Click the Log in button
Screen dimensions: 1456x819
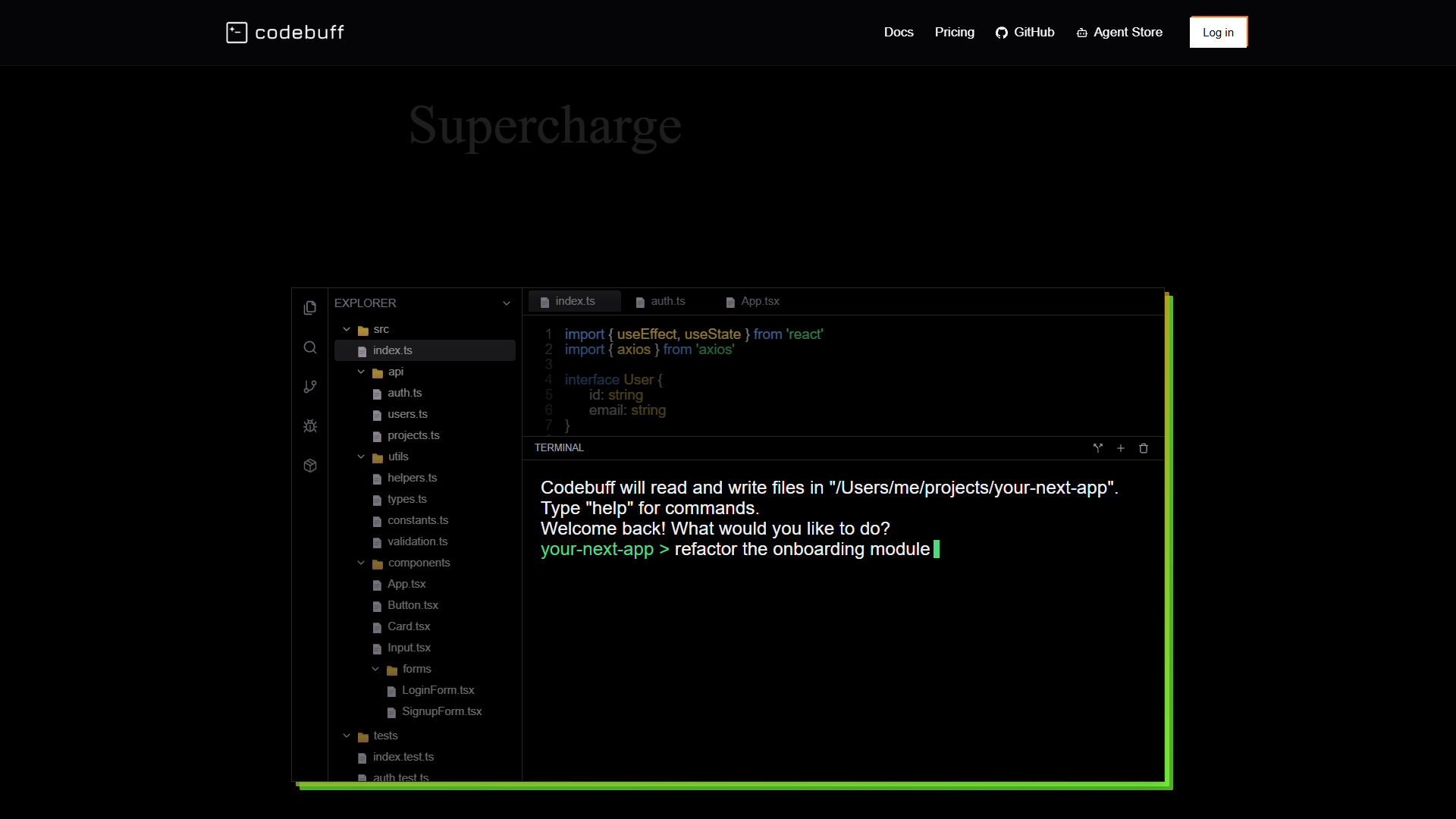pos(1218,33)
